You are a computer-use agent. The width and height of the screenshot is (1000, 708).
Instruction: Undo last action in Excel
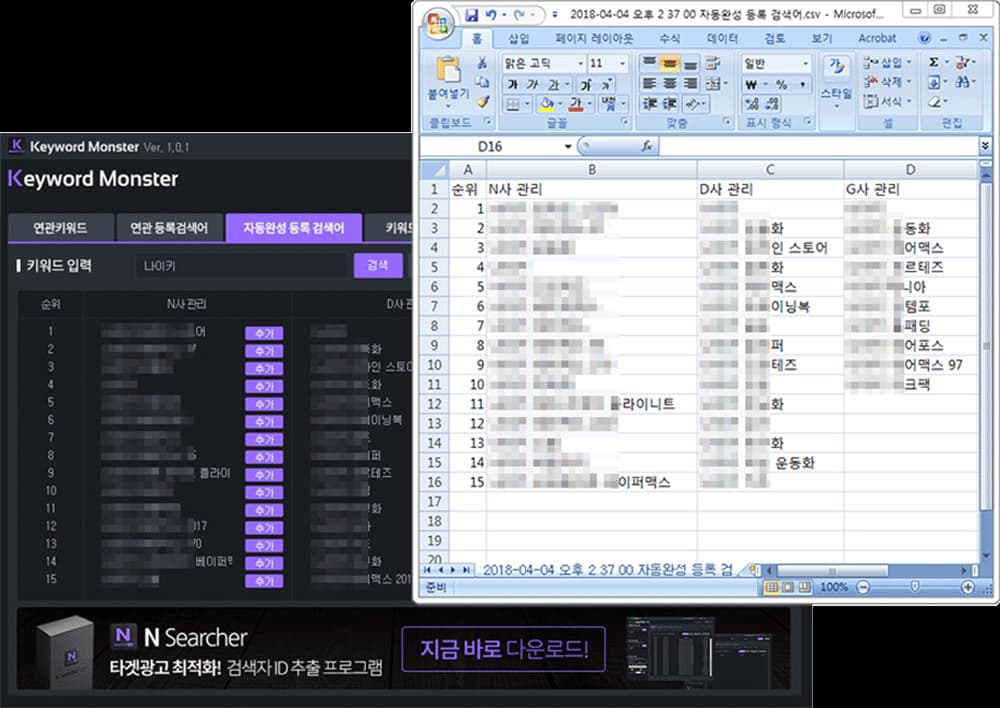coord(491,15)
